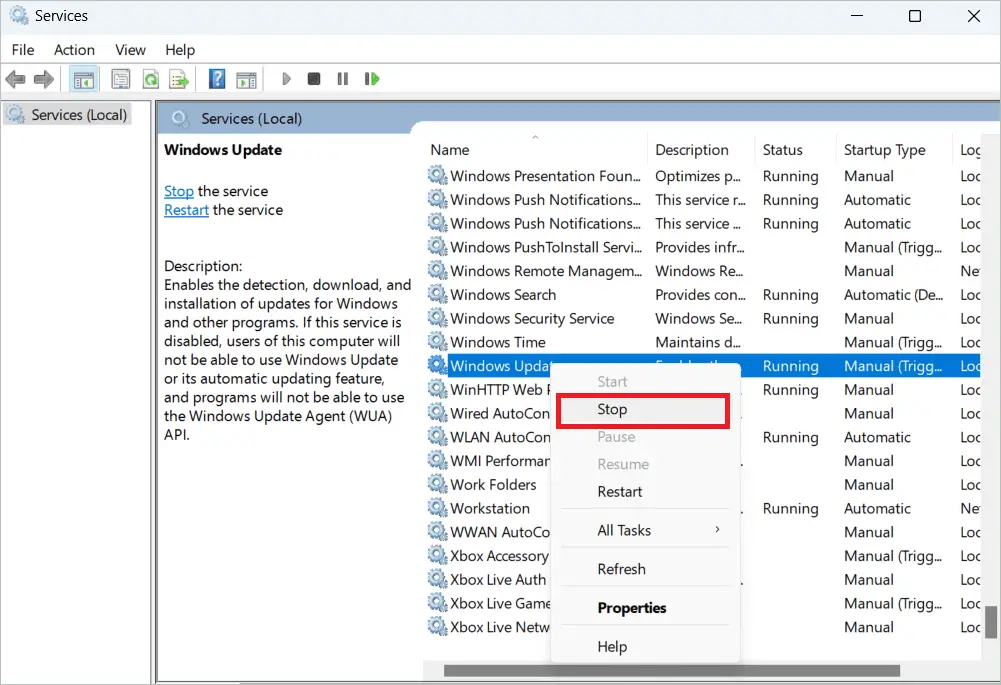
Task: Click gear icon beside Windows Update row
Action: tap(437, 365)
